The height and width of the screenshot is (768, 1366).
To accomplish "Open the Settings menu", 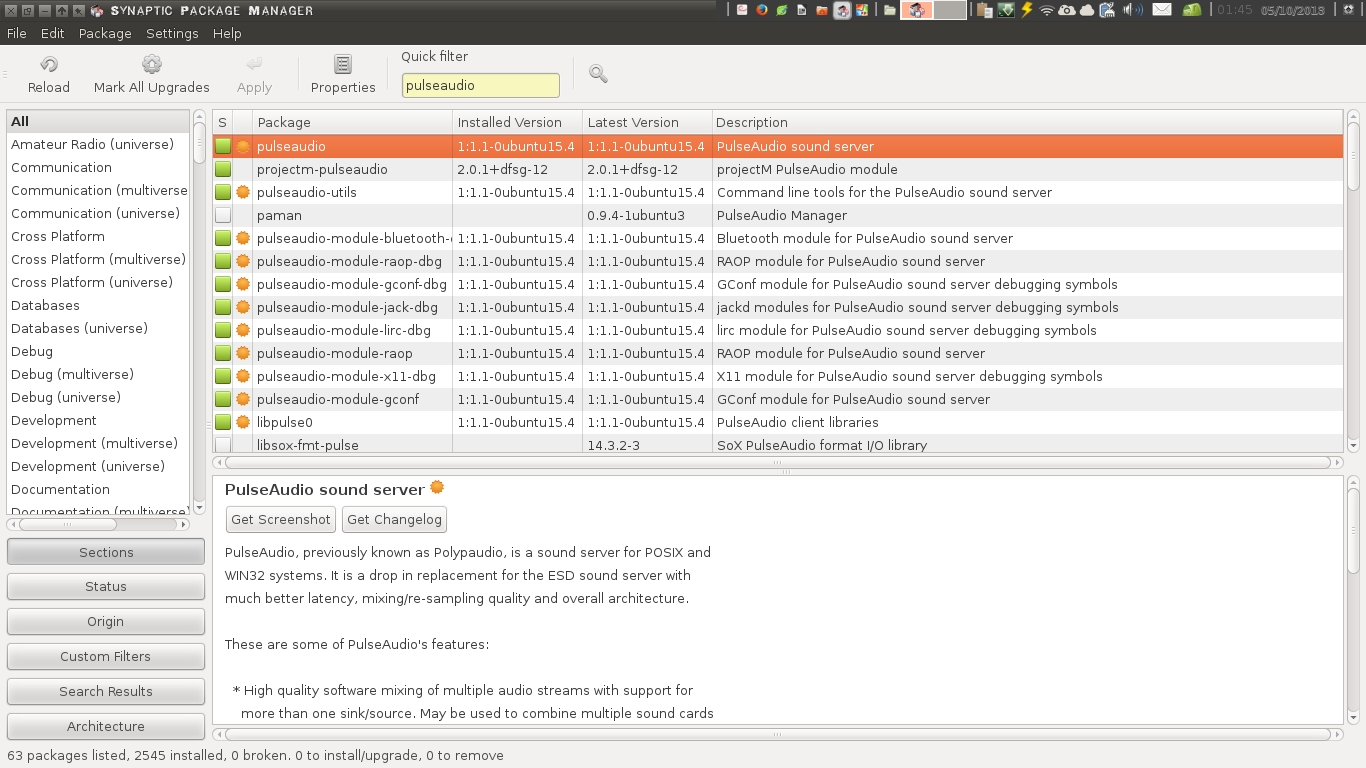I will 172,33.
